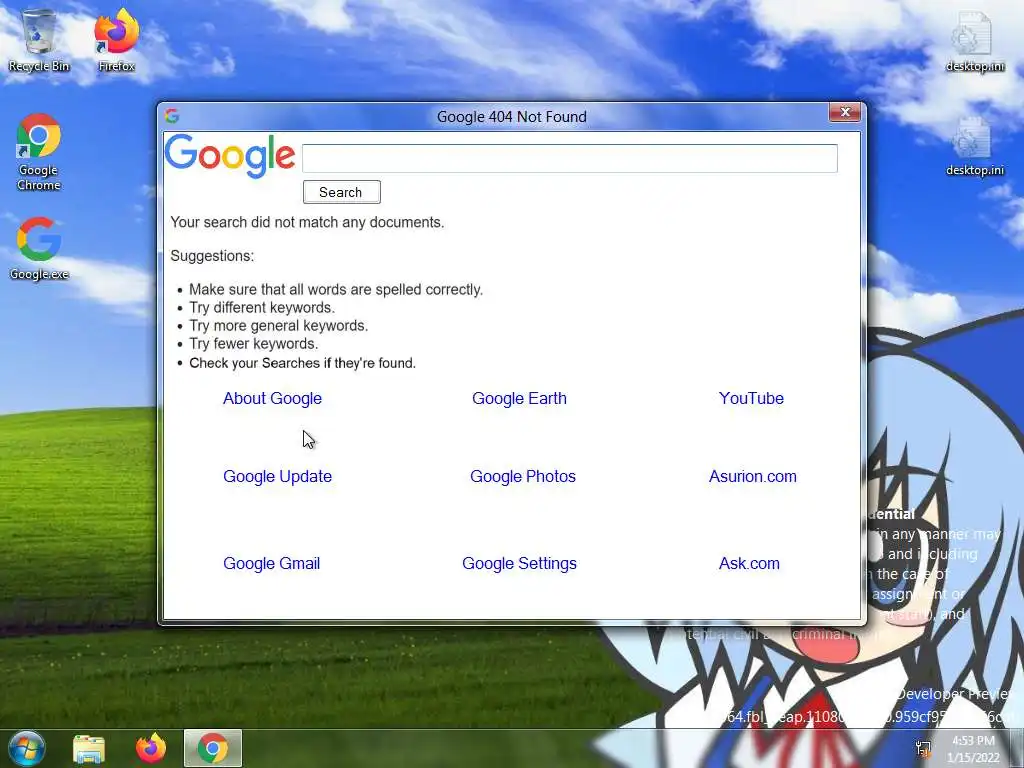Open the Ask.com link
This screenshot has width=1024, height=768.
pos(749,564)
